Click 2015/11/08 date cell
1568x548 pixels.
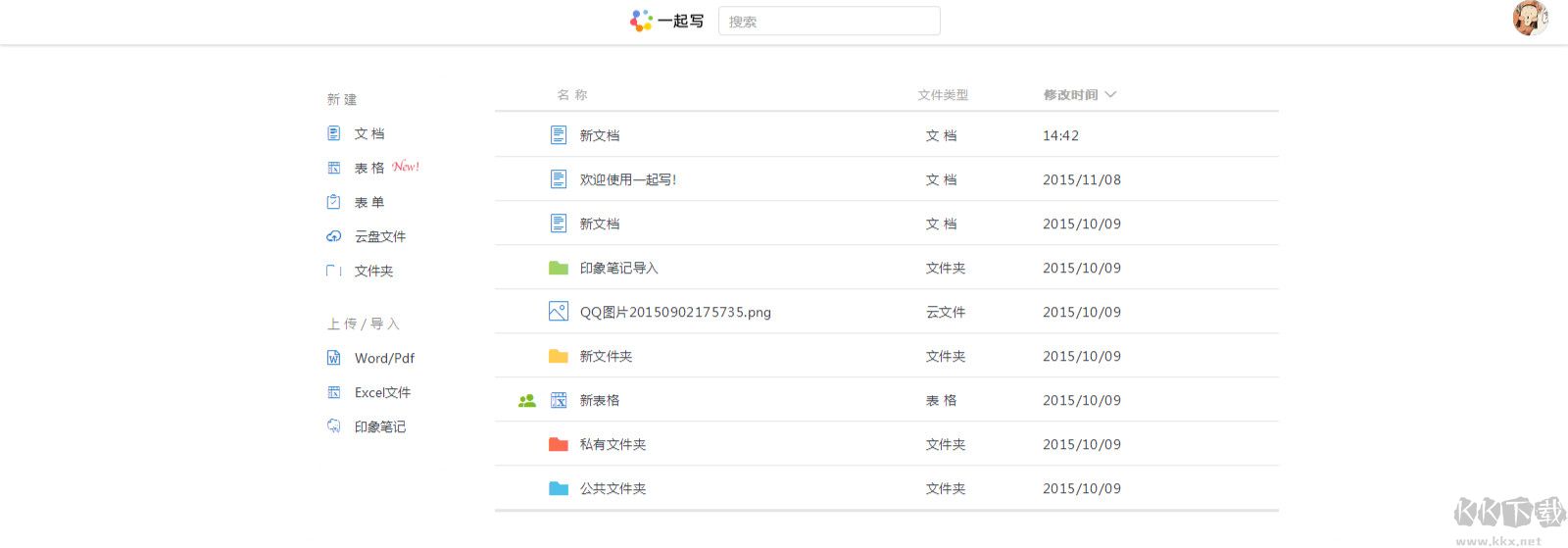pos(1082,179)
